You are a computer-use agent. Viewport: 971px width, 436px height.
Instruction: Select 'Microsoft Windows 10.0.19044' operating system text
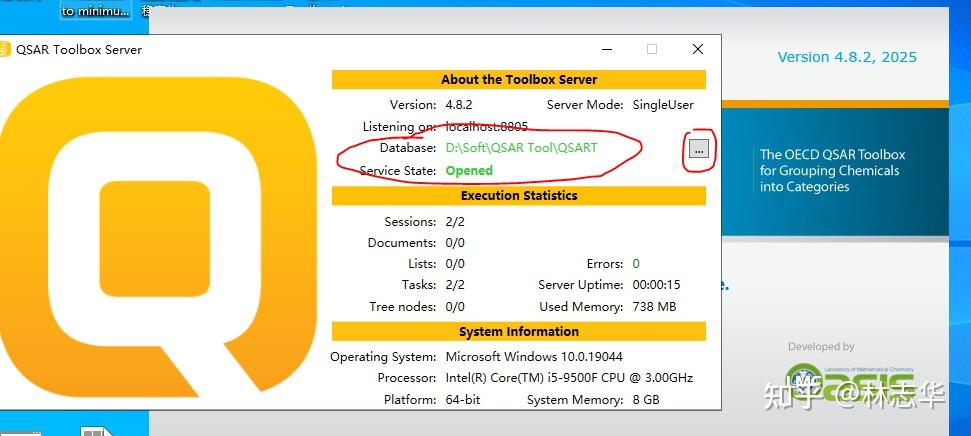click(534, 357)
